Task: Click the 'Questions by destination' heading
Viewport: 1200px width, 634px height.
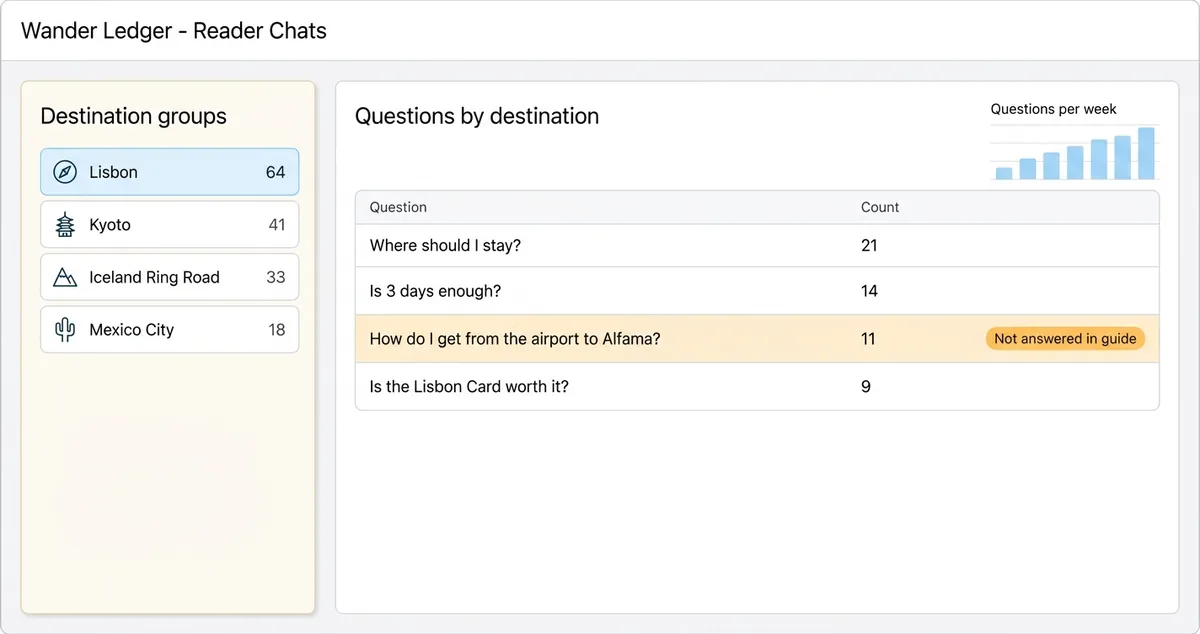Action: [477, 116]
